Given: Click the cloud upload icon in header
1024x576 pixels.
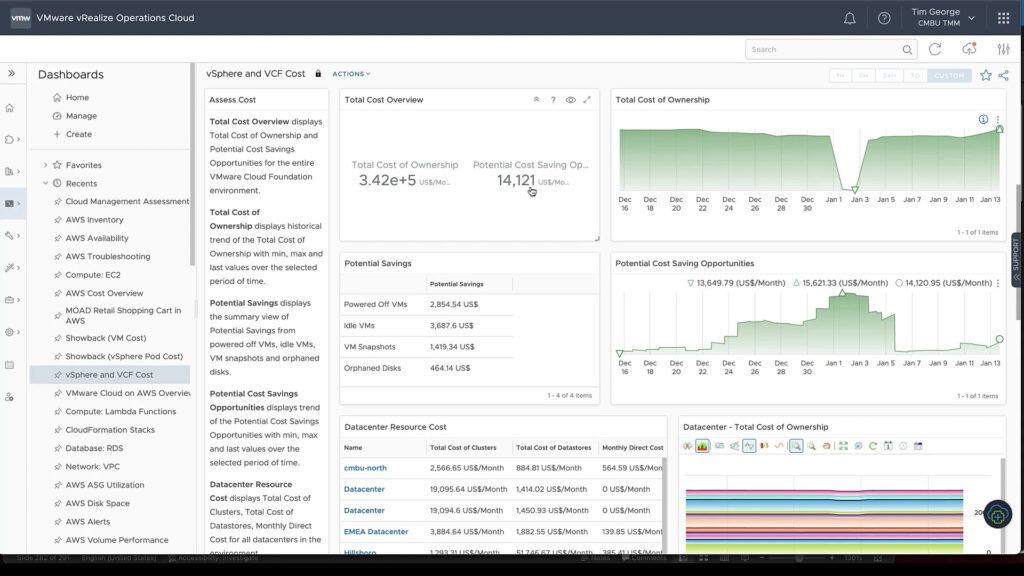Looking at the screenshot, I should coord(969,49).
